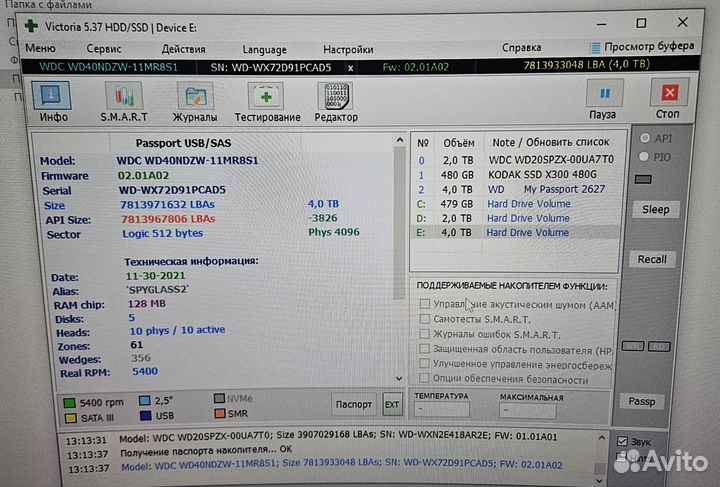Click the small indicator box under PIO
Screen dimensions: 720x487
click(x=643, y=179)
